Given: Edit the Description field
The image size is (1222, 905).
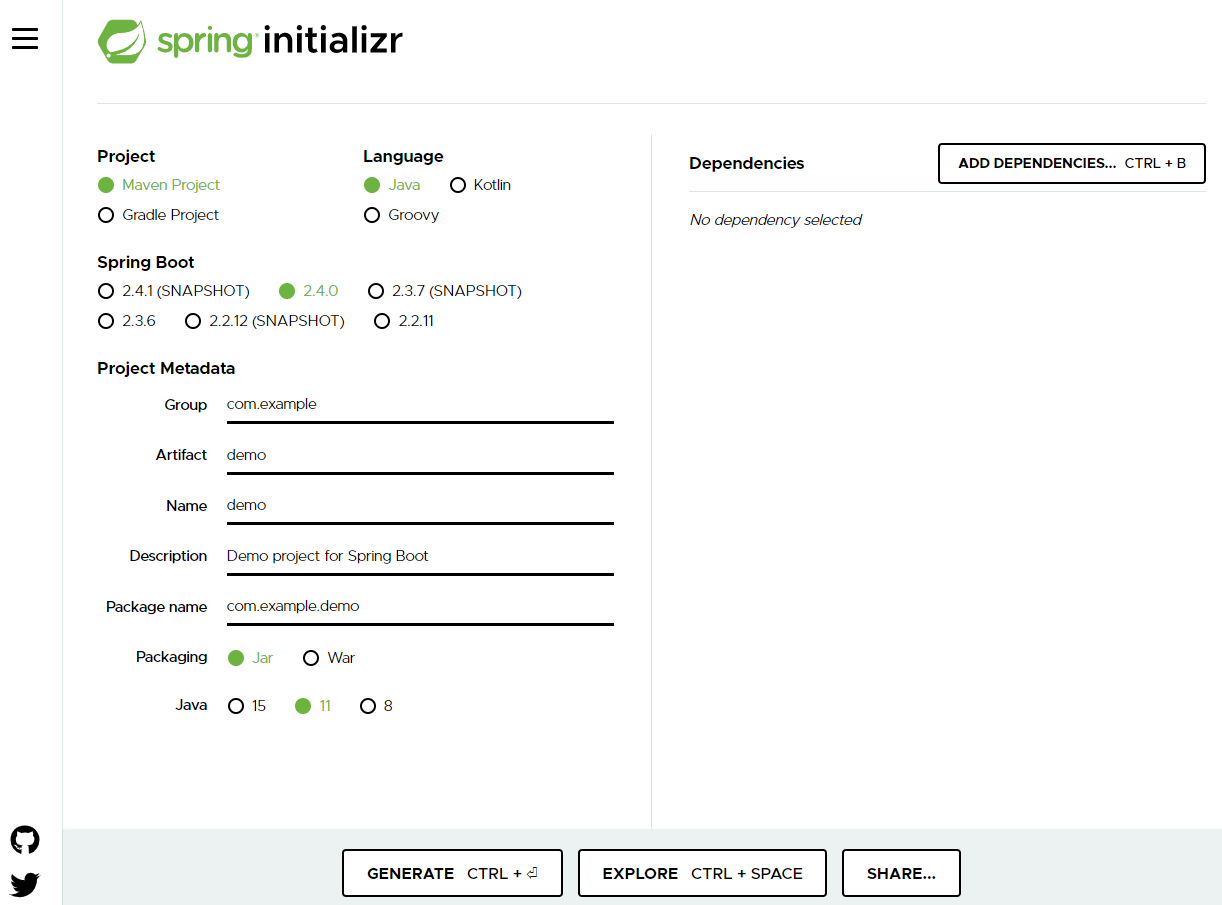Looking at the screenshot, I should pyautogui.click(x=420, y=556).
